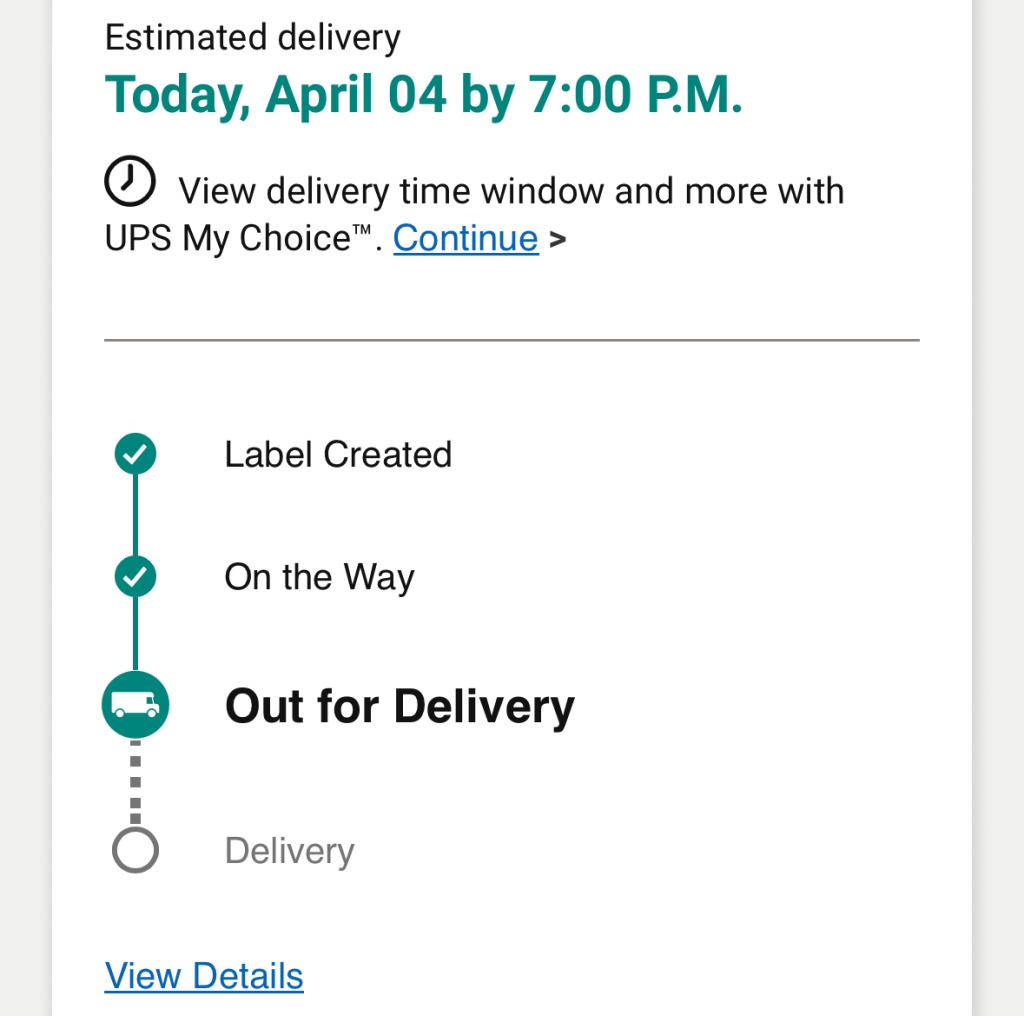
Task: Click the delivery truck icon
Action: click(x=135, y=706)
